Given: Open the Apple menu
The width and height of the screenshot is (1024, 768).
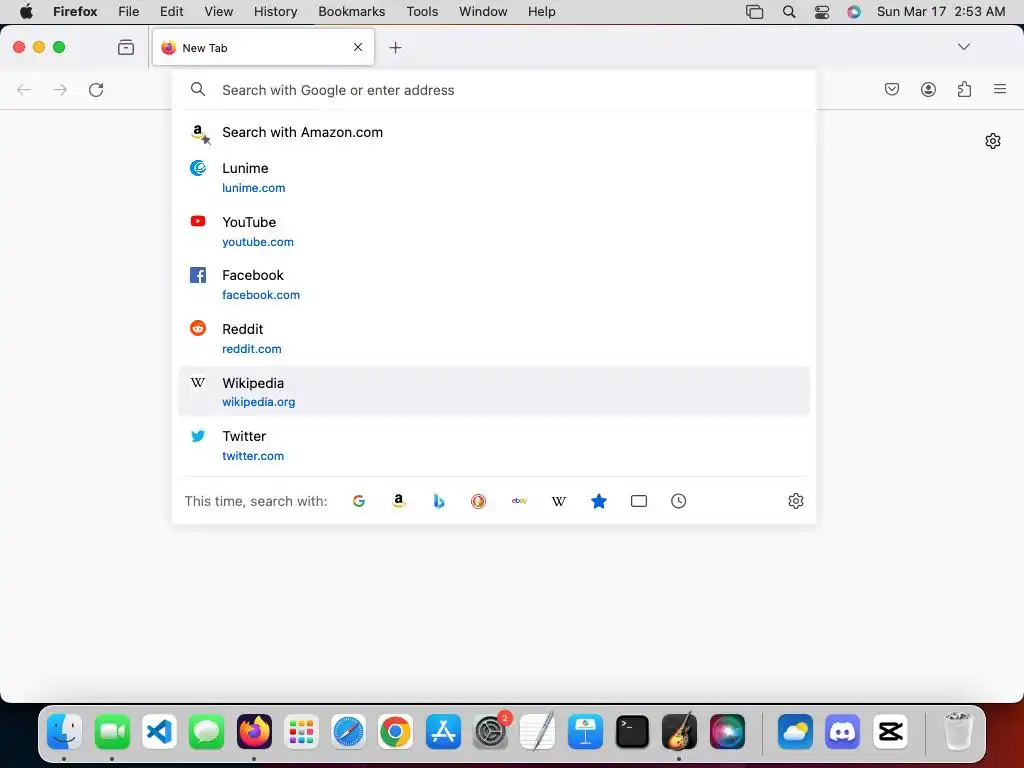Looking at the screenshot, I should click(26, 12).
